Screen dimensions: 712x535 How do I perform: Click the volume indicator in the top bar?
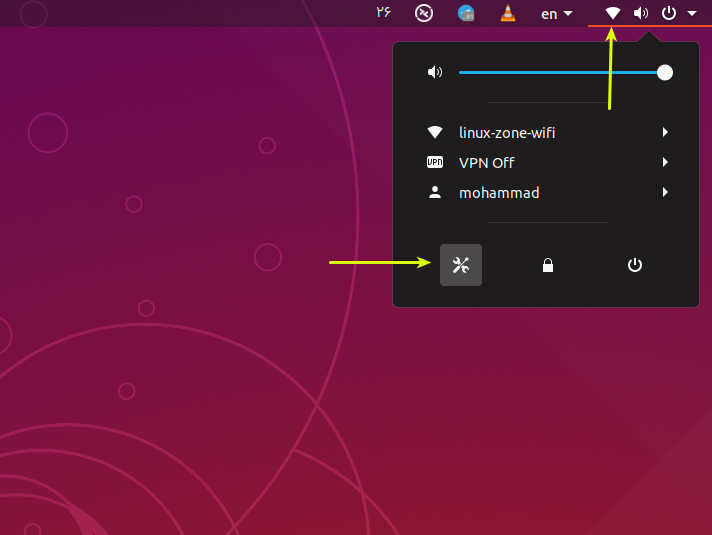tap(641, 13)
